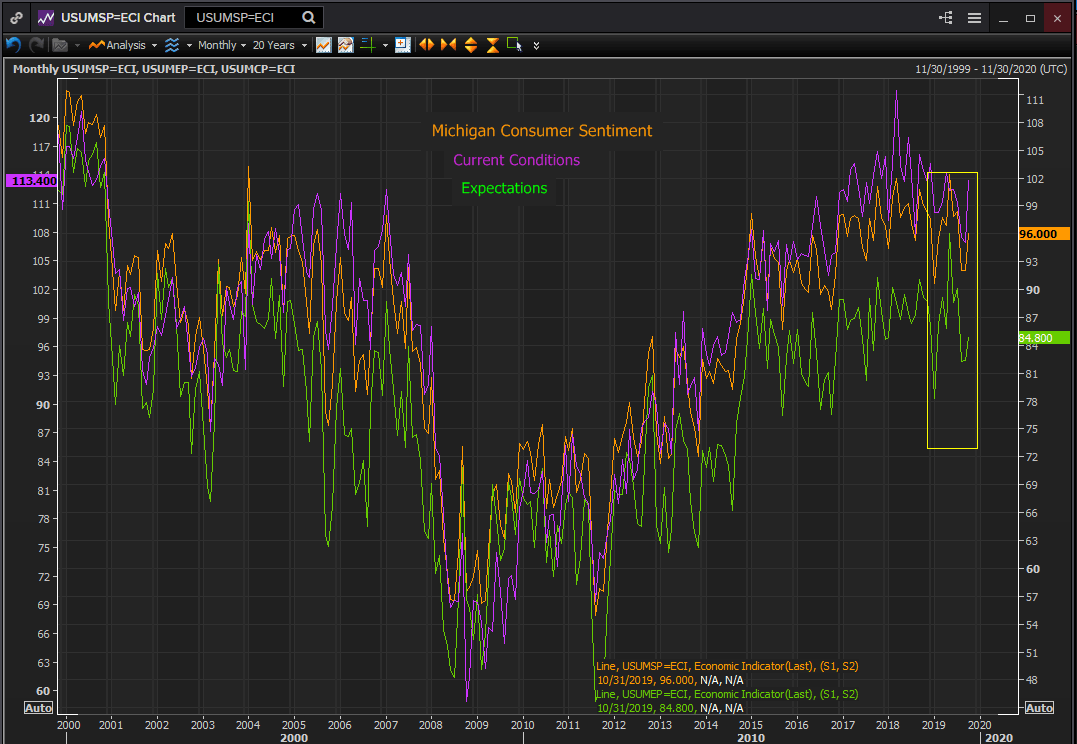1077x744 pixels.
Task: Open the hamburger menu in the title bar
Action: click(x=974, y=18)
